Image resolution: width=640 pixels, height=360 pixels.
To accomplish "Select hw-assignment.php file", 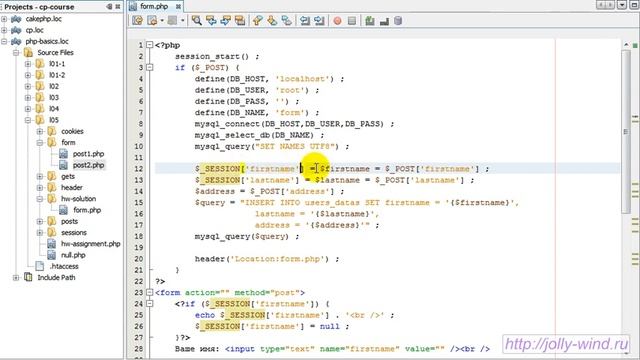I will (91, 244).
